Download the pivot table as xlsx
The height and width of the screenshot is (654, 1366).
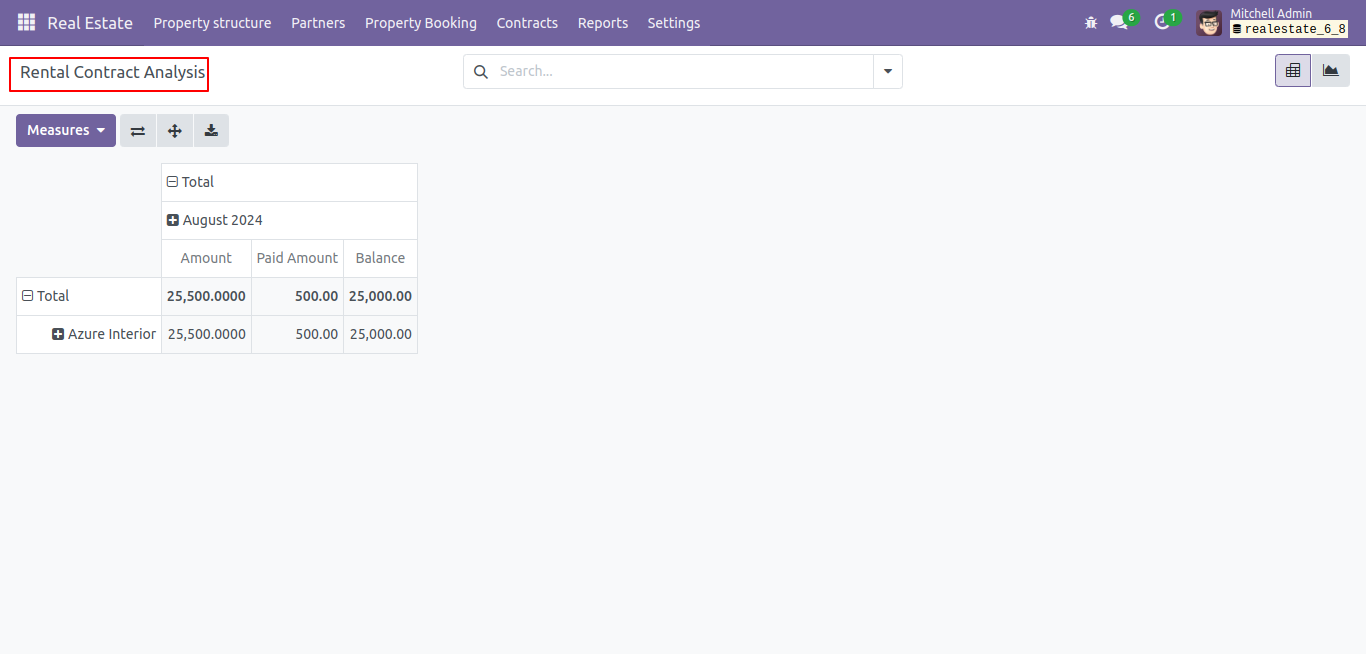pos(211,130)
